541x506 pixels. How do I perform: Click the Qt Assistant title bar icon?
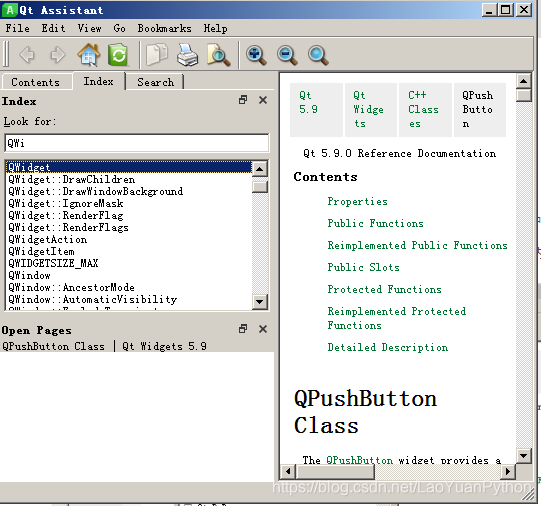coord(10,10)
